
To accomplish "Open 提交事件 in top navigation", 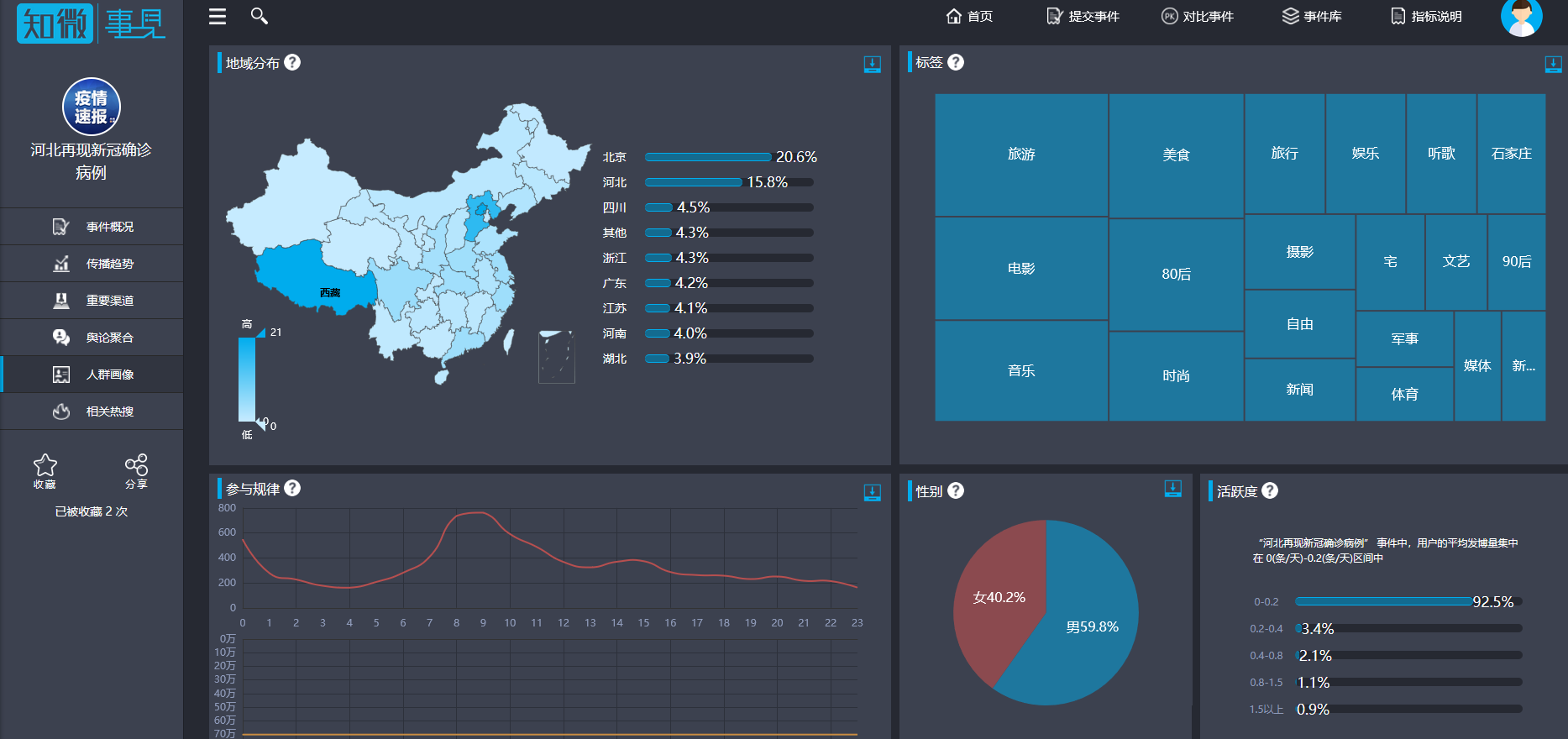I will [1083, 16].
